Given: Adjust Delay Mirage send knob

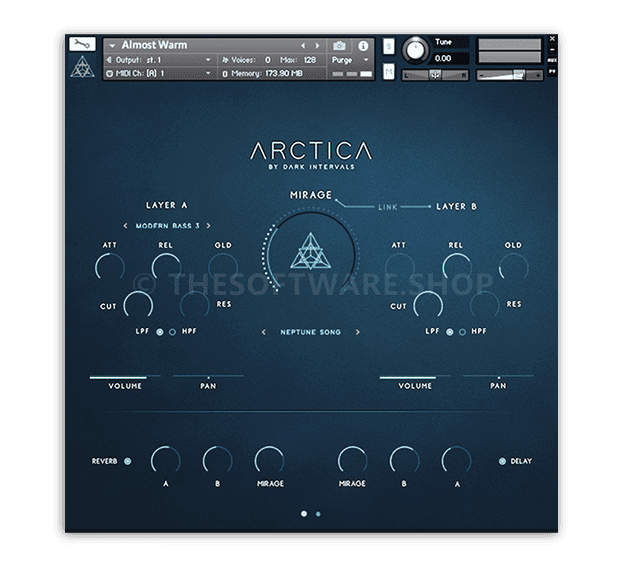Looking at the screenshot, I should pyautogui.click(x=352, y=460).
